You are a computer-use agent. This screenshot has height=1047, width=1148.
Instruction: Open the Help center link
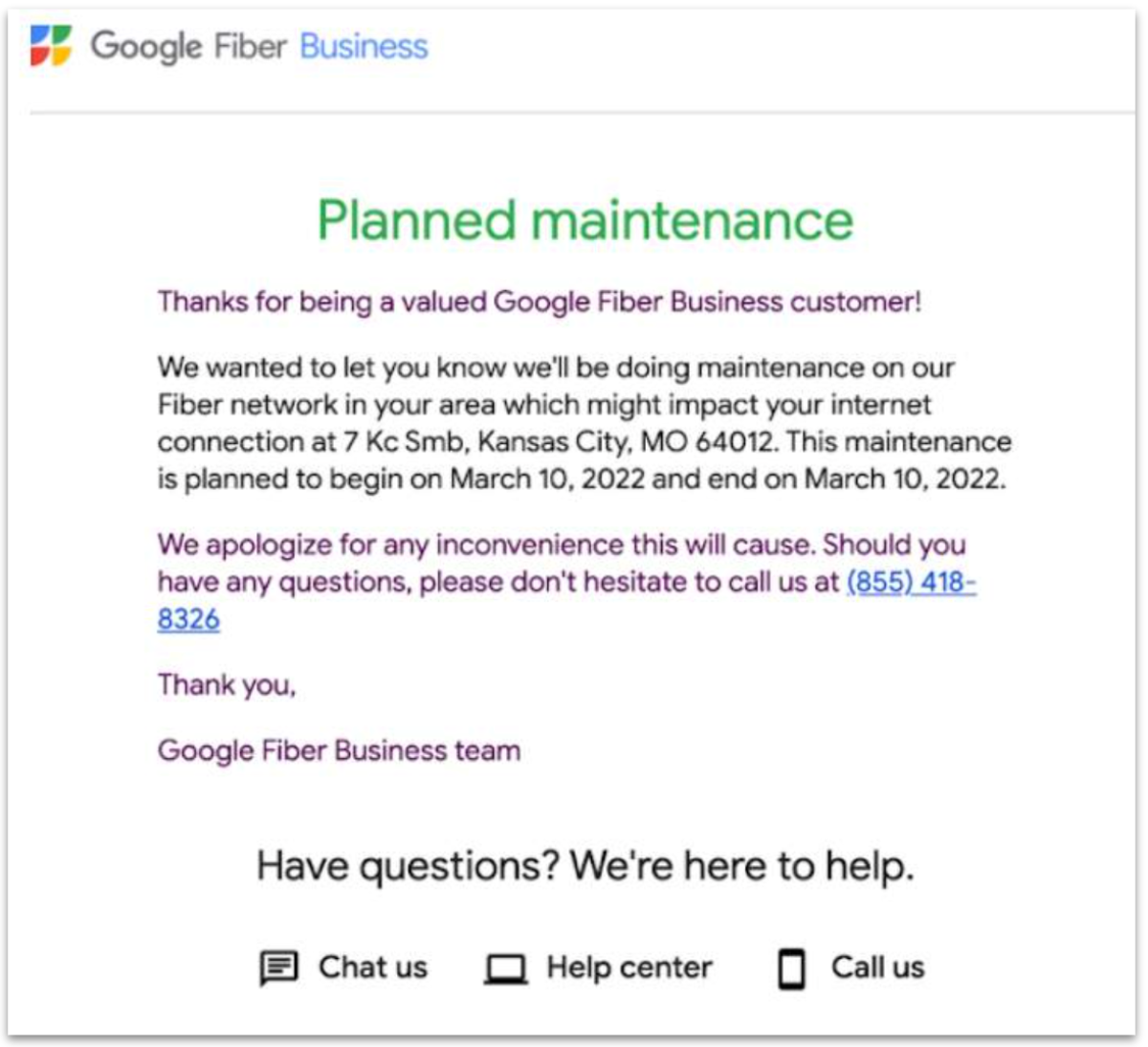coord(629,968)
